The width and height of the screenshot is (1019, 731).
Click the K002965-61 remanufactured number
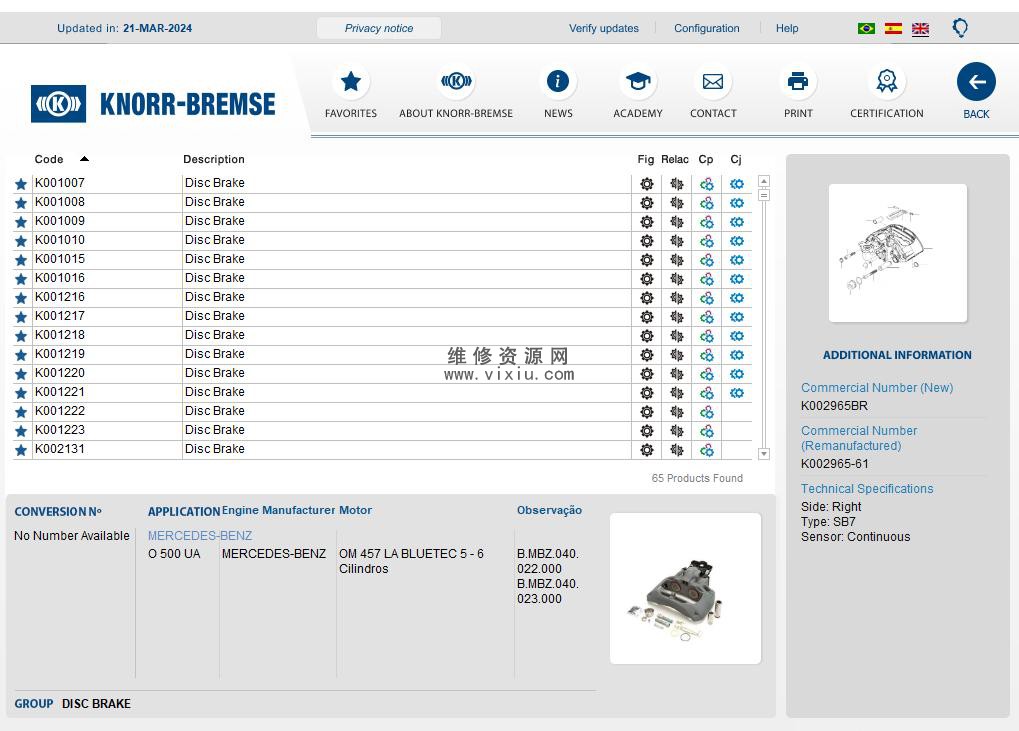point(834,464)
